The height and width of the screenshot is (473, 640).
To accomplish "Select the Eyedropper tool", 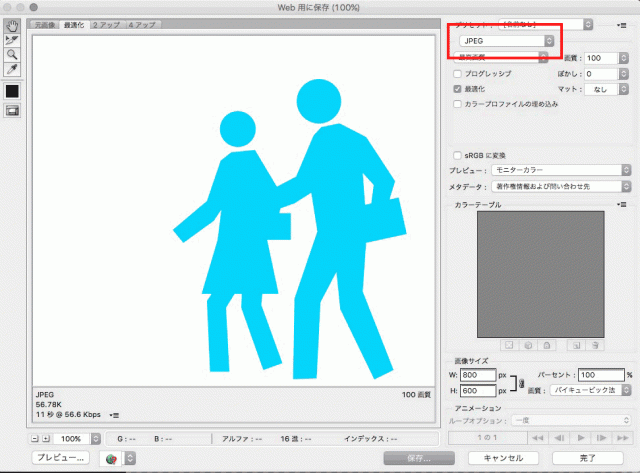I will (12, 69).
